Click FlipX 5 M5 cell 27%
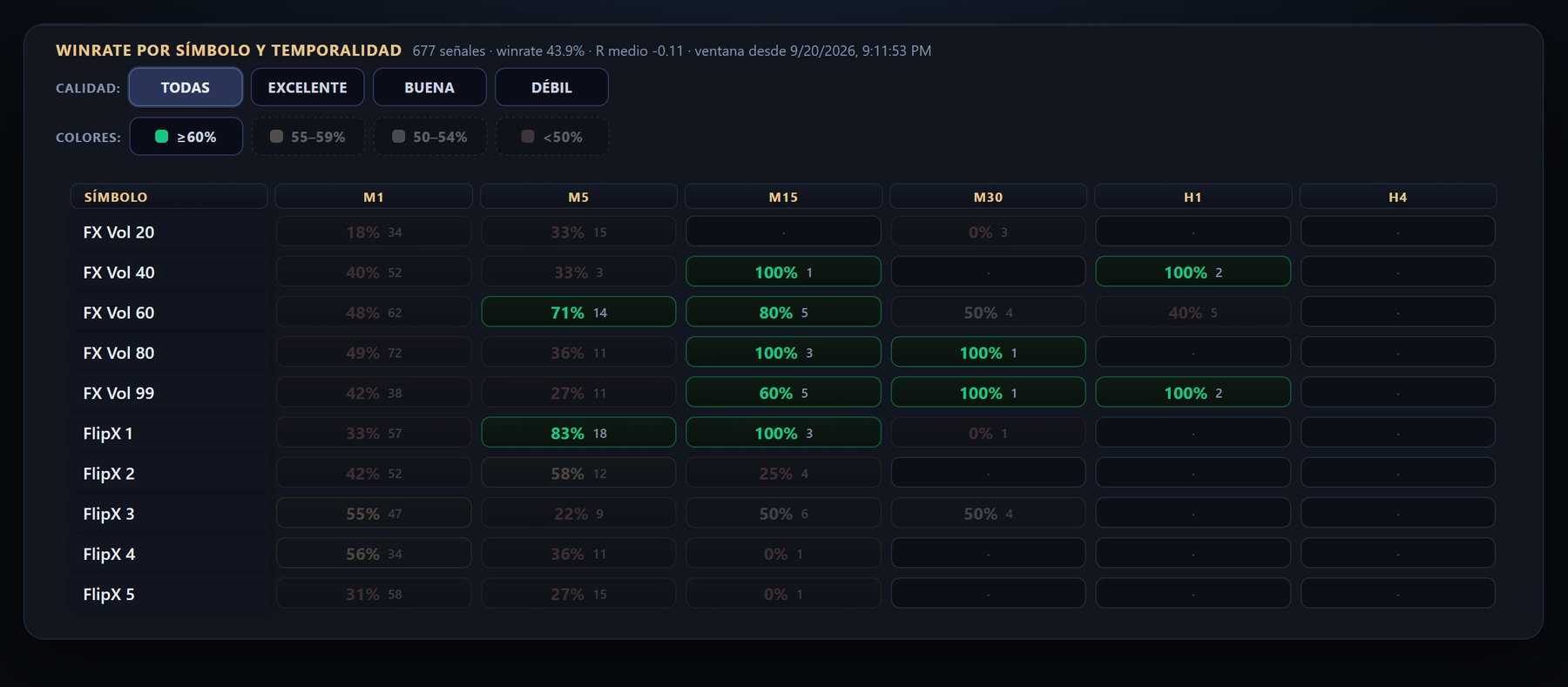The image size is (1568, 687). click(578, 593)
